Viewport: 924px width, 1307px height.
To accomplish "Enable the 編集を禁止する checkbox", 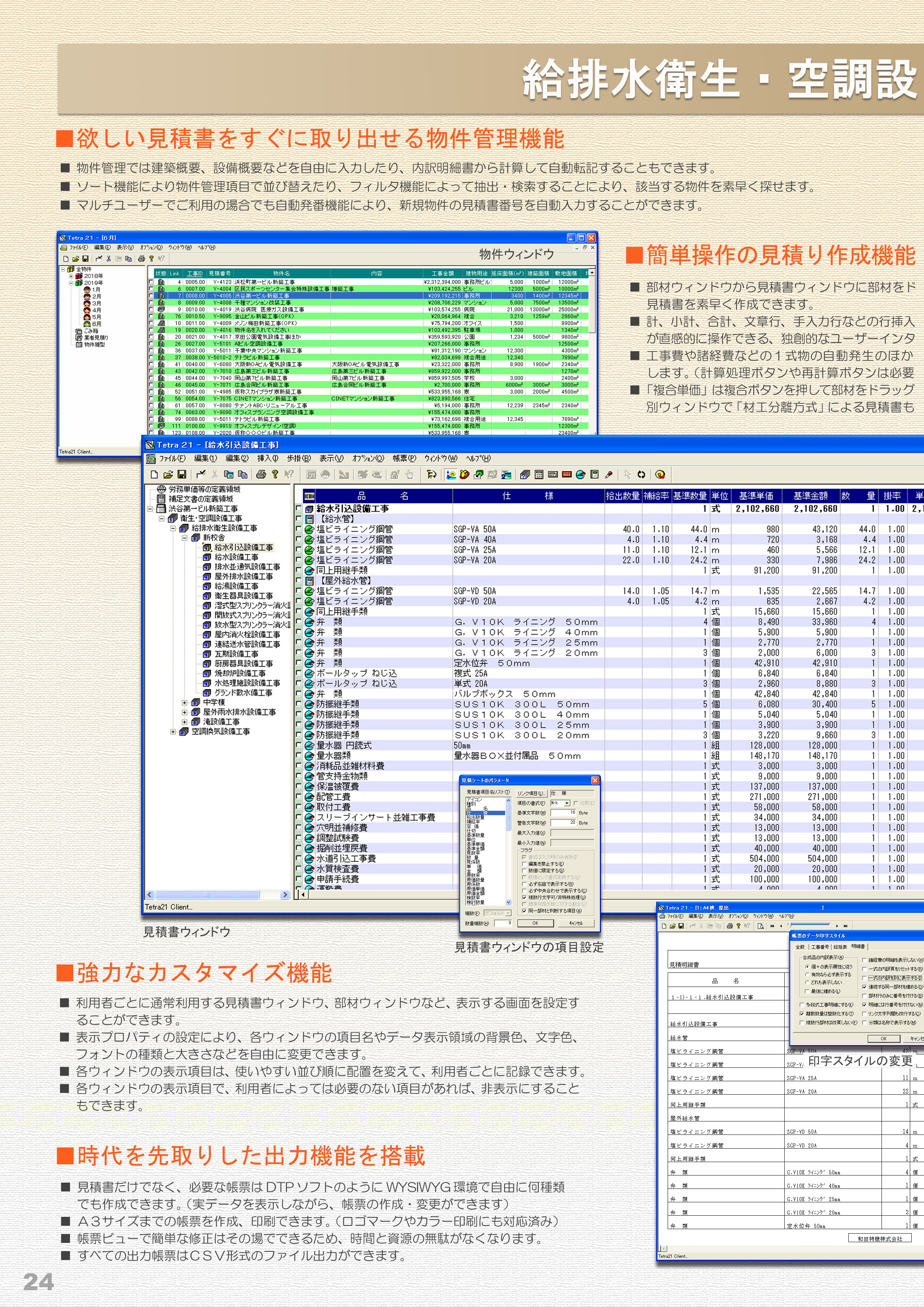I will (524, 864).
